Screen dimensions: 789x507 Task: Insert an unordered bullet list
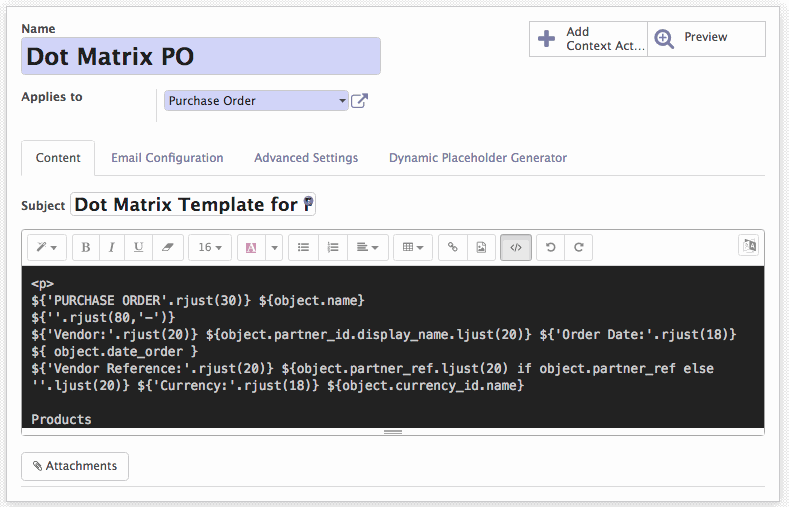303,247
